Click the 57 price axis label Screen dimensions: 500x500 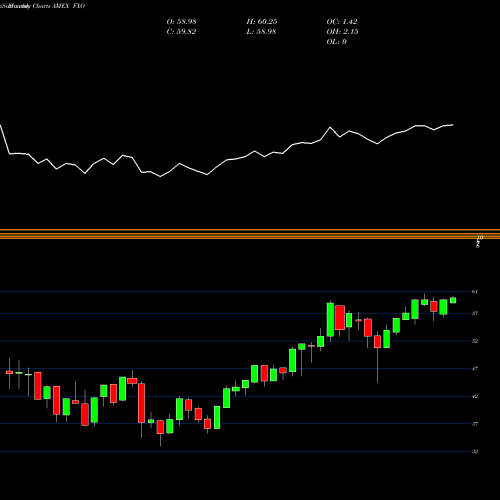pos(475,313)
